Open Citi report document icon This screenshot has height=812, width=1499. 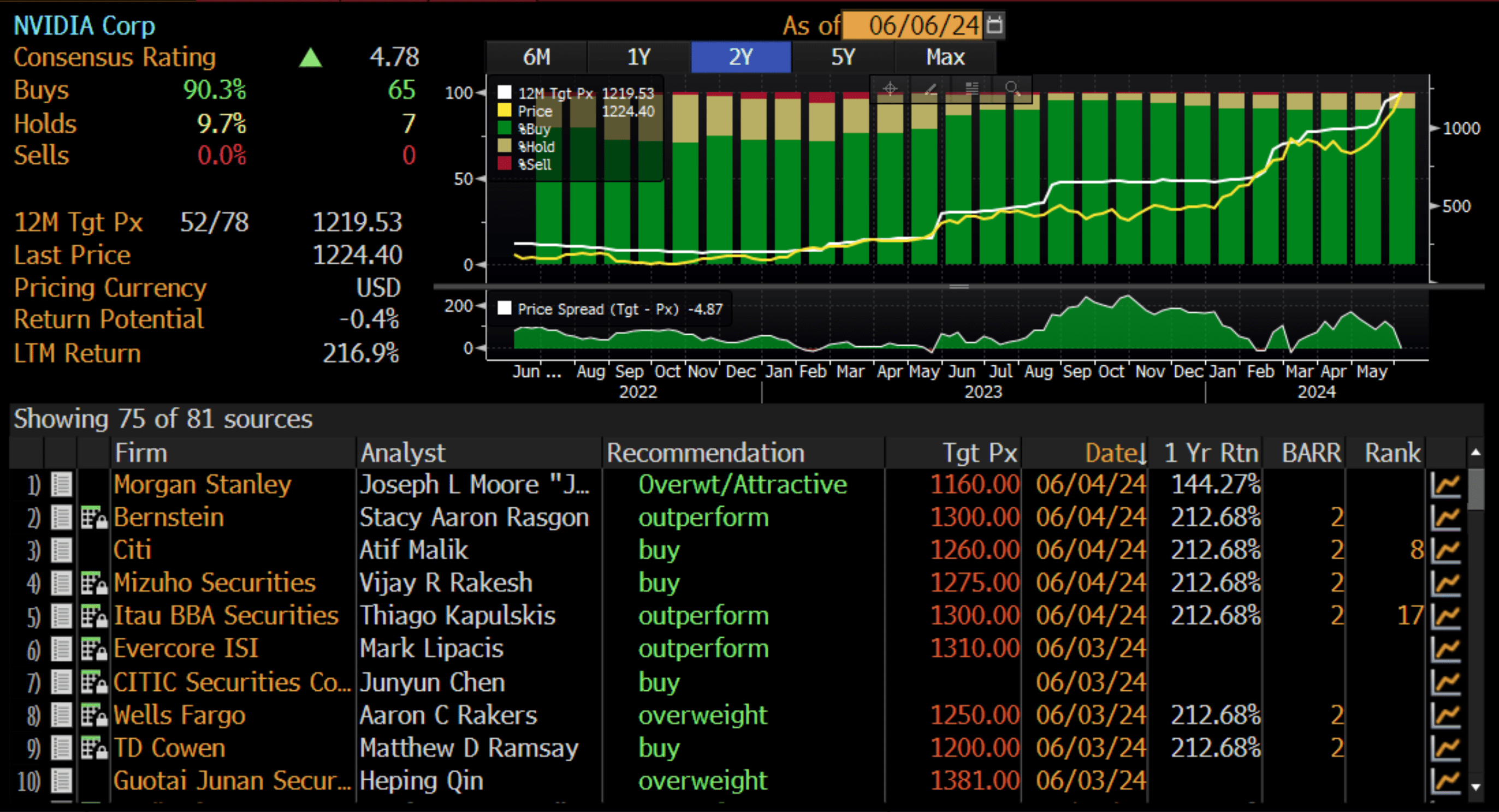point(61,550)
